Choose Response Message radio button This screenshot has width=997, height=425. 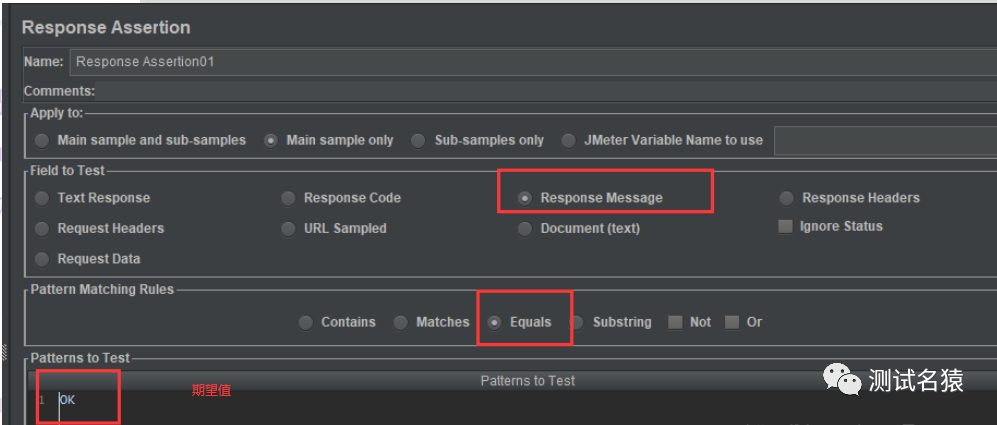[525, 199]
